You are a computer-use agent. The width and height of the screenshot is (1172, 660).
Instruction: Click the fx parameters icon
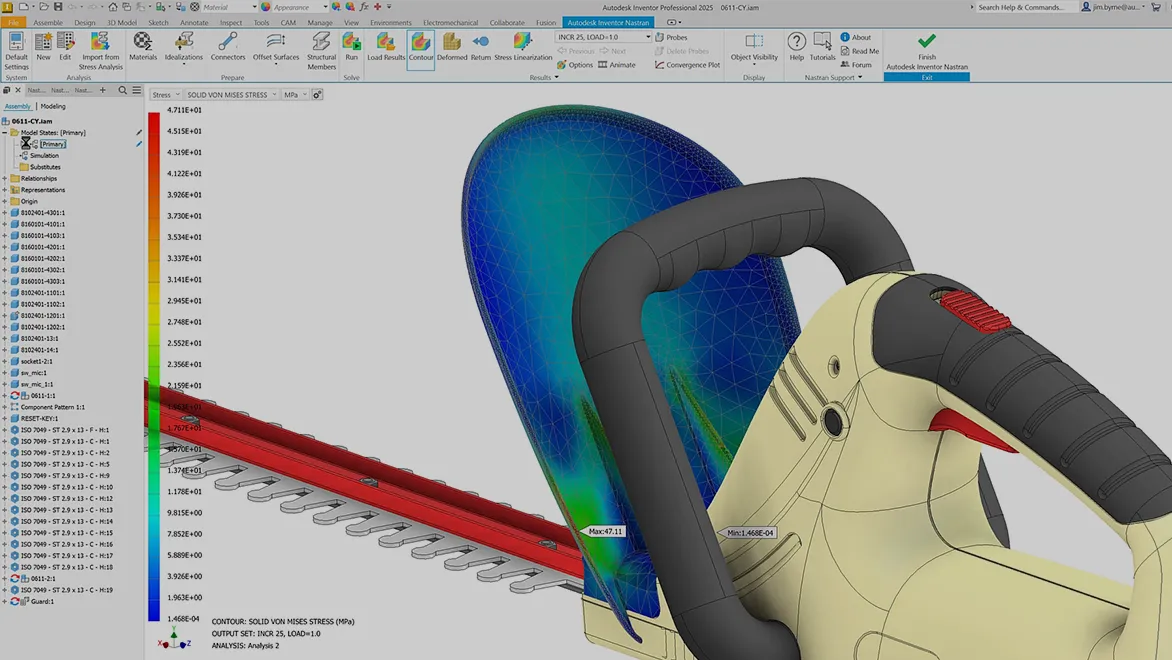click(364, 7)
